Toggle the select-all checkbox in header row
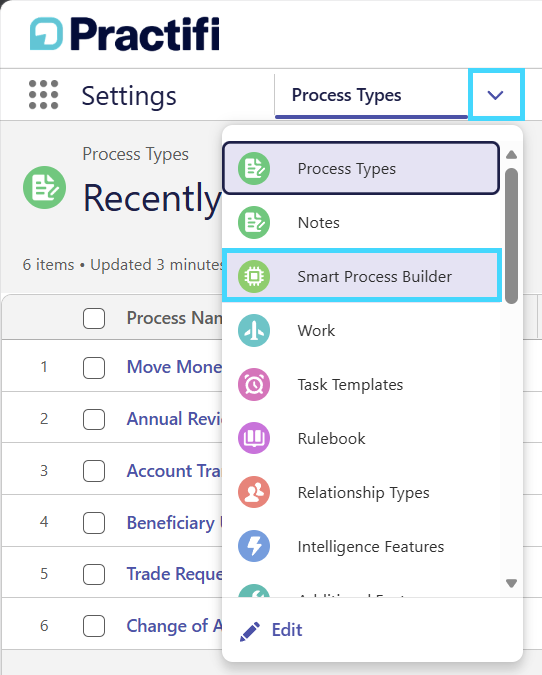542x675 pixels. 94,319
